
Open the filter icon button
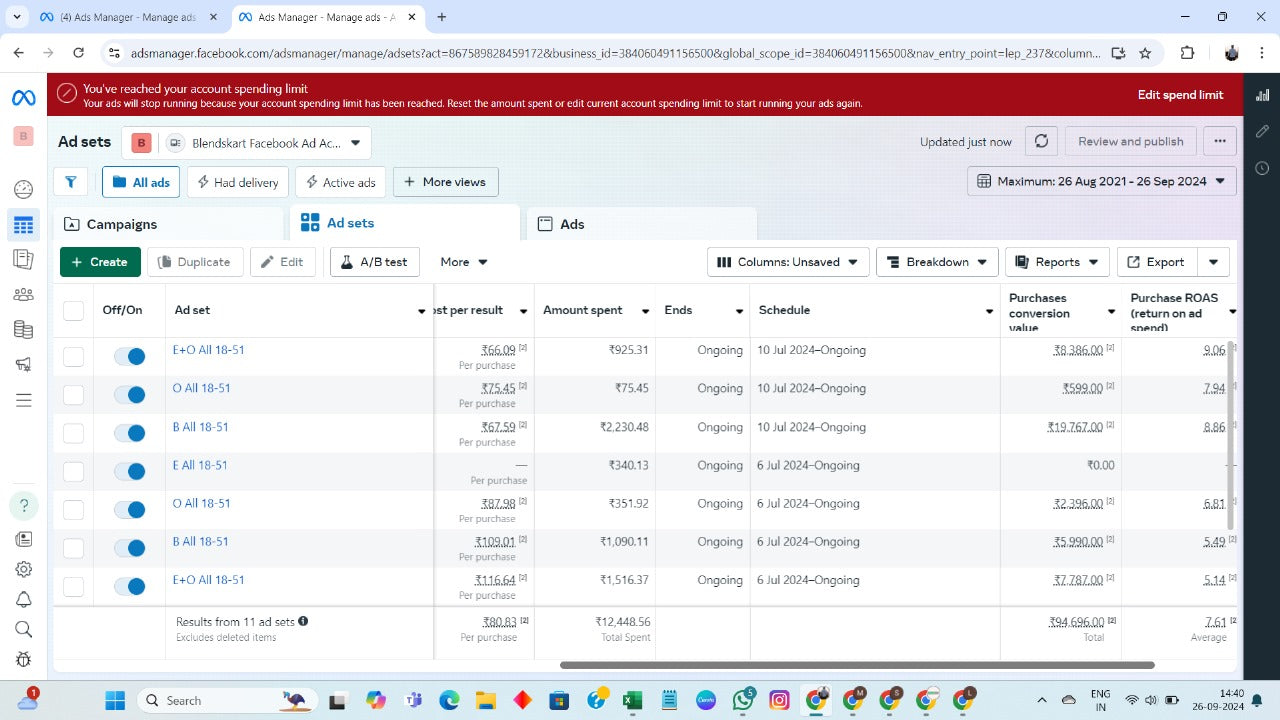click(x=71, y=182)
